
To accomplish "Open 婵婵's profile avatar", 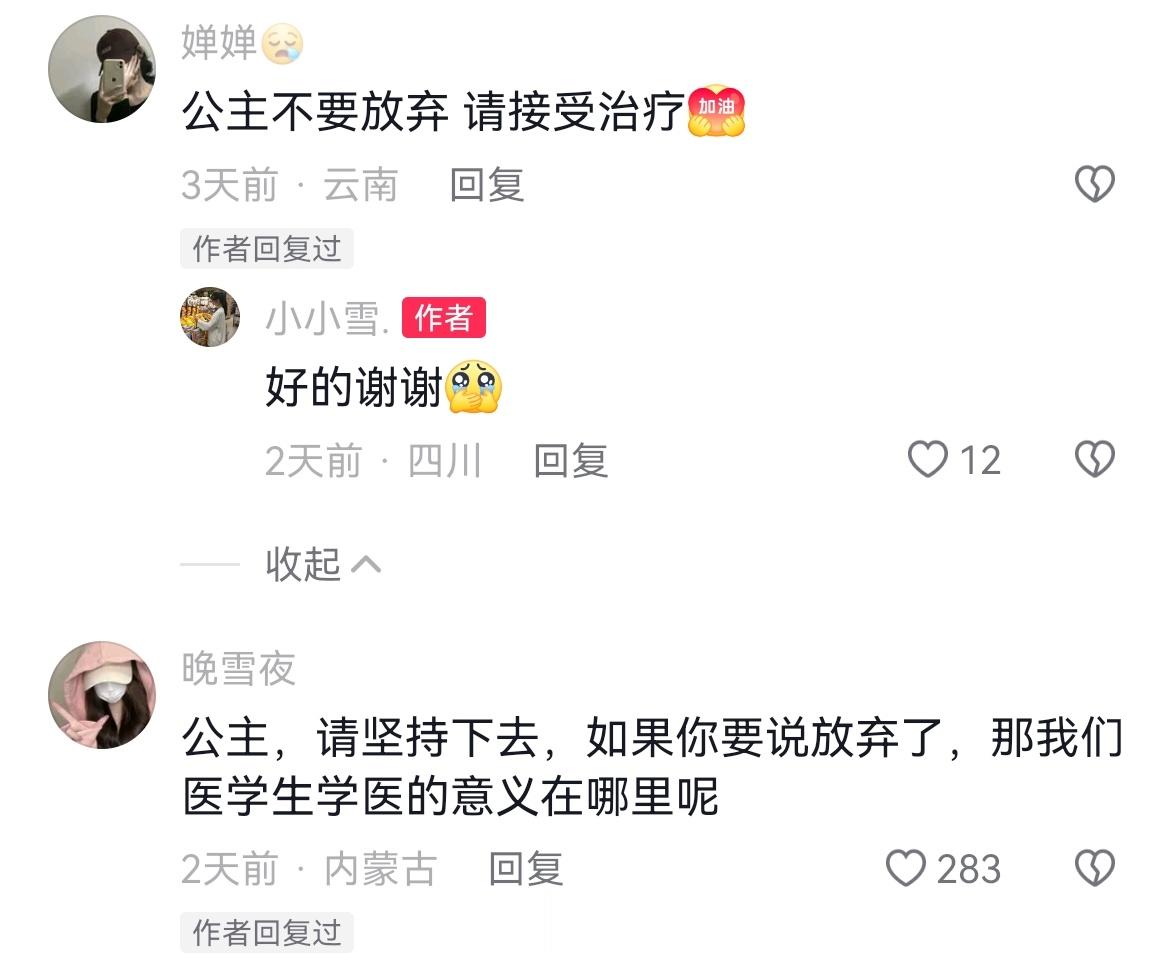I will coord(102,69).
